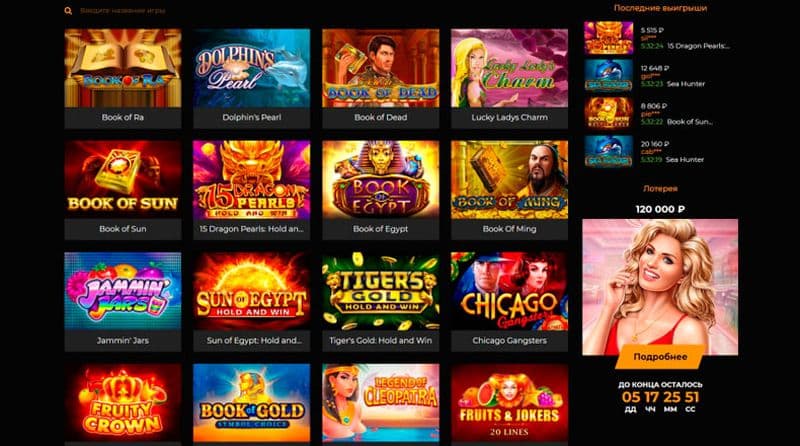The image size is (800, 446).
Task: Select the Book of Dead game
Action: tap(381, 78)
